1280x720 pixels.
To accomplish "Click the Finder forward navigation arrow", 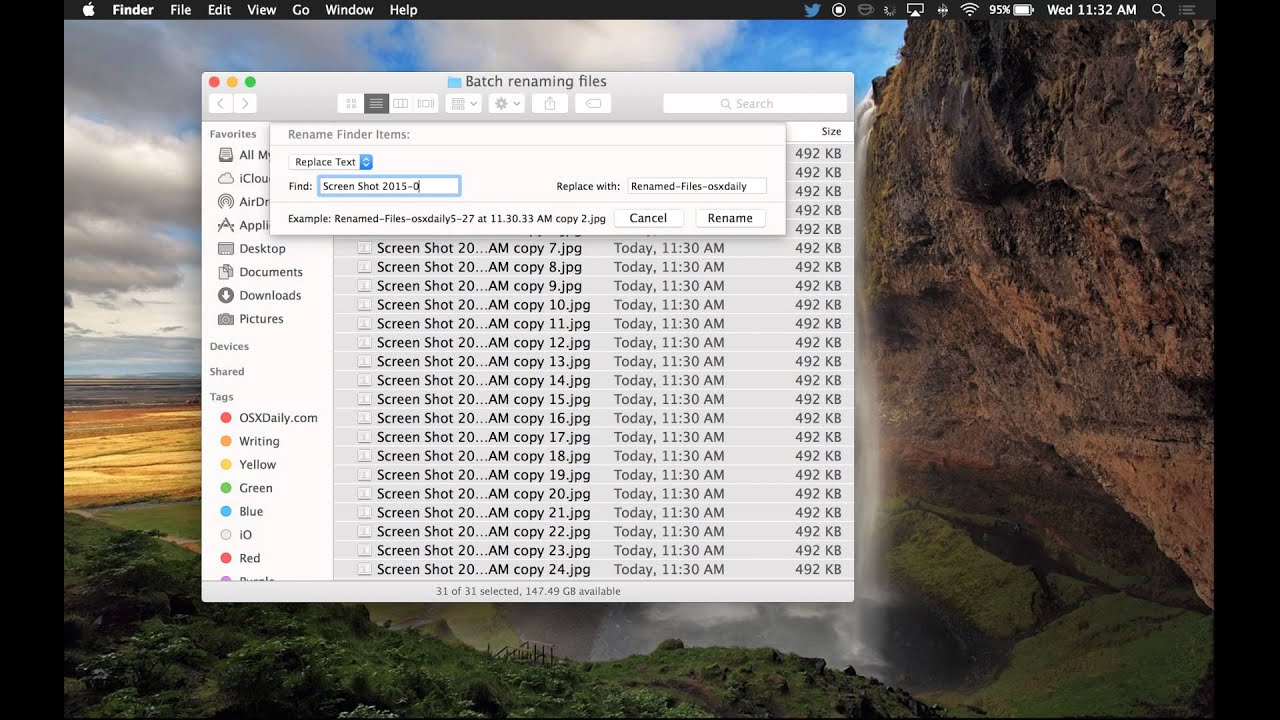I will click(x=245, y=103).
